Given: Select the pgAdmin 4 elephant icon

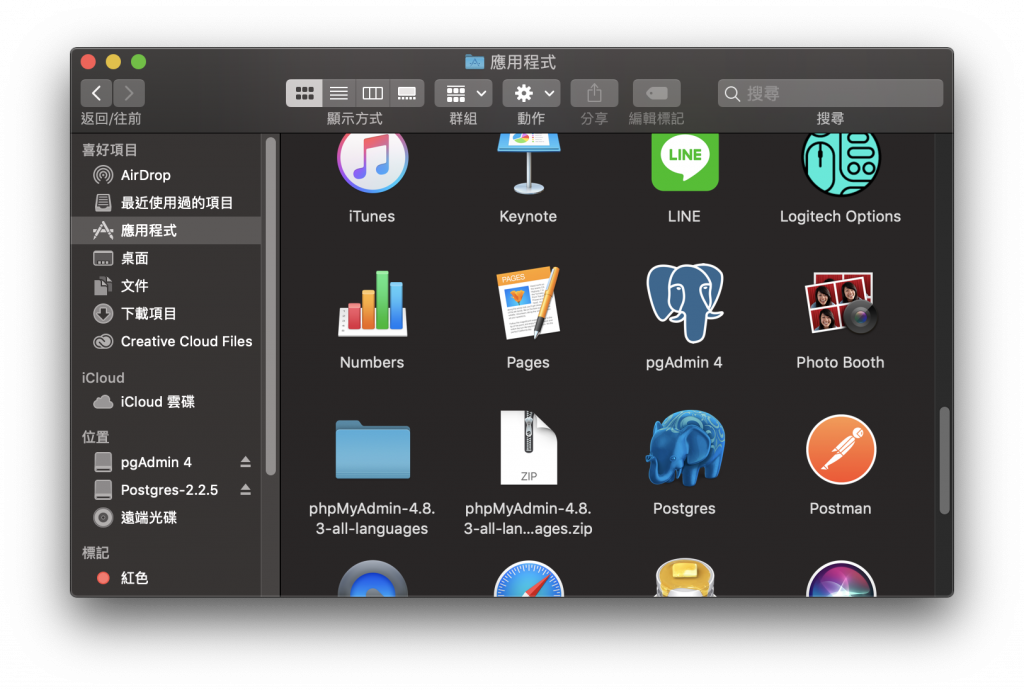Looking at the screenshot, I should (x=684, y=303).
